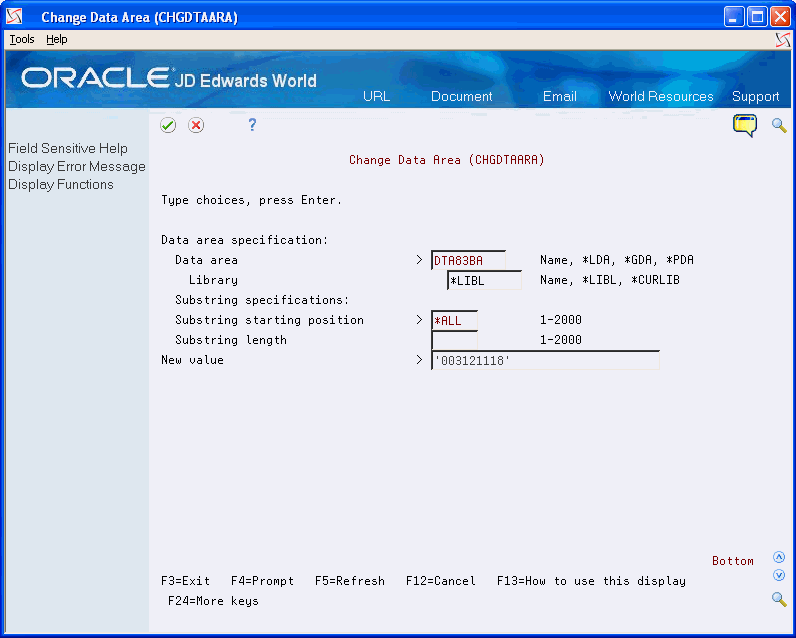Open the blue question mark help icon

coord(252,125)
